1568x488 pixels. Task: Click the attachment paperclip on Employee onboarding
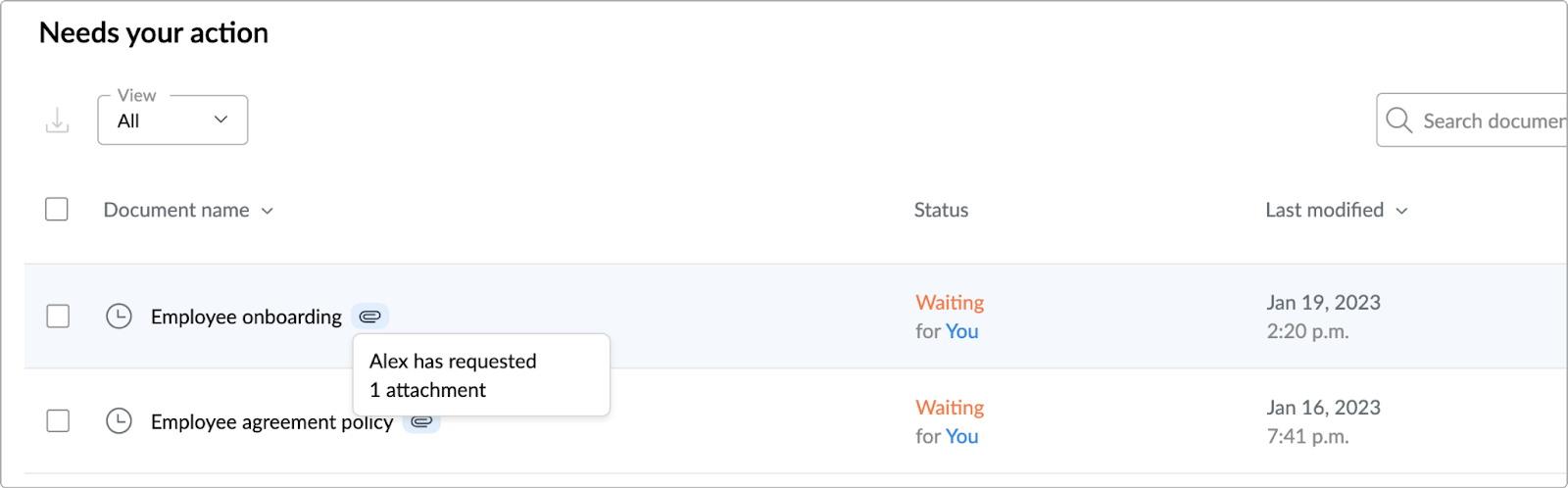370,317
